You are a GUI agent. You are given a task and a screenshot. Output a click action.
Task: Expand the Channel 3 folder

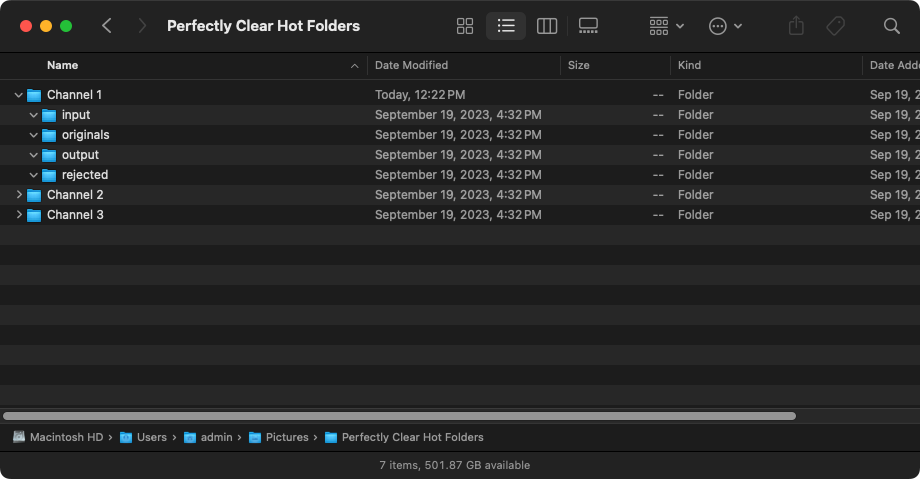tap(19, 214)
